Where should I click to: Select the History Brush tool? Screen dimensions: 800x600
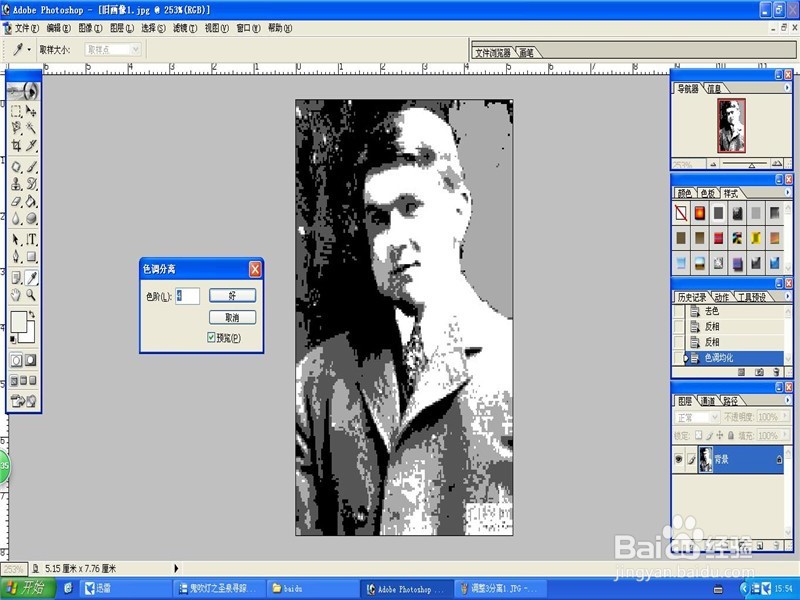click(x=31, y=184)
